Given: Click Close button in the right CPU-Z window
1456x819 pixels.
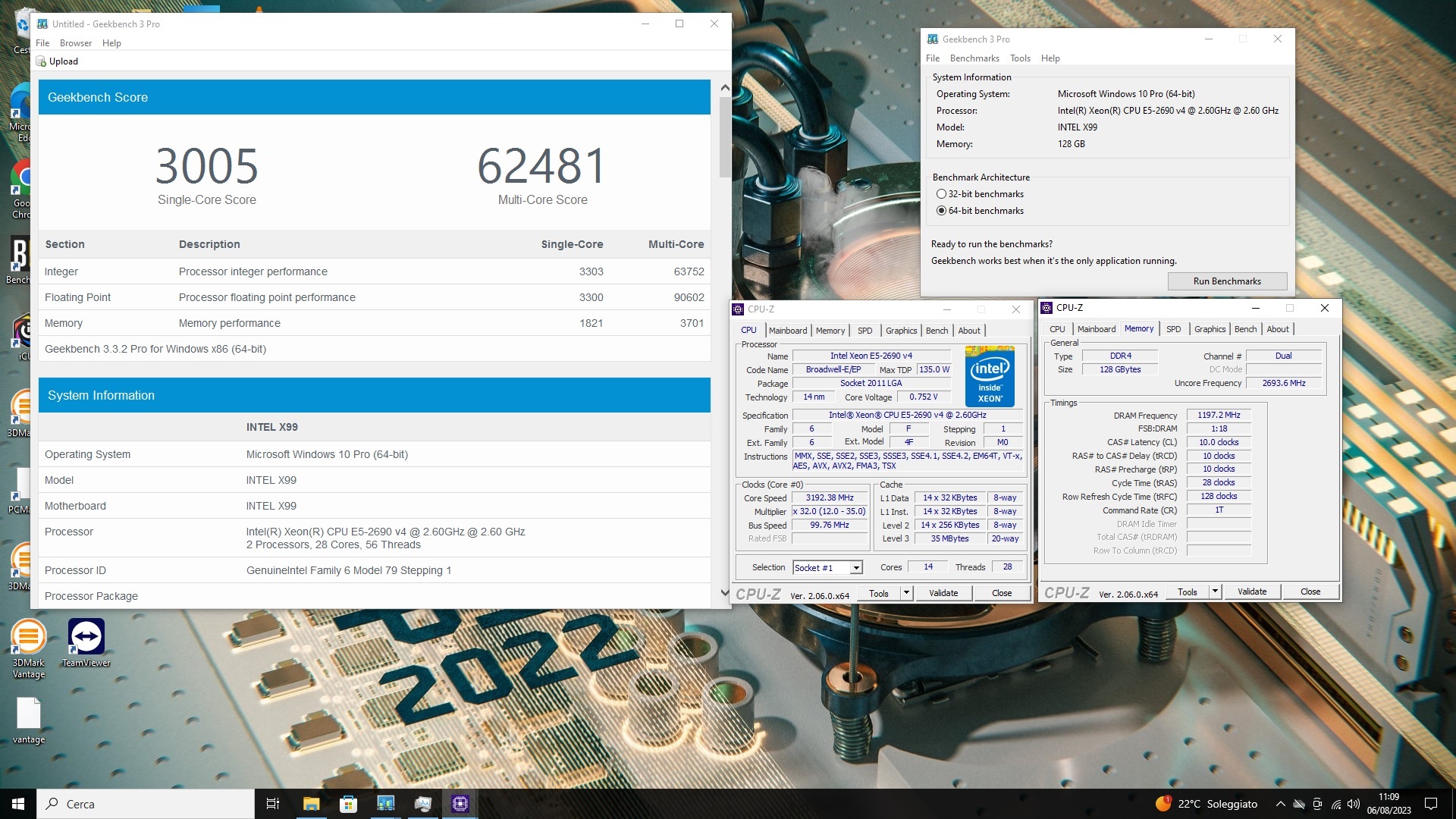Looking at the screenshot, I should pyautogui.click(x=1310, y=591).
